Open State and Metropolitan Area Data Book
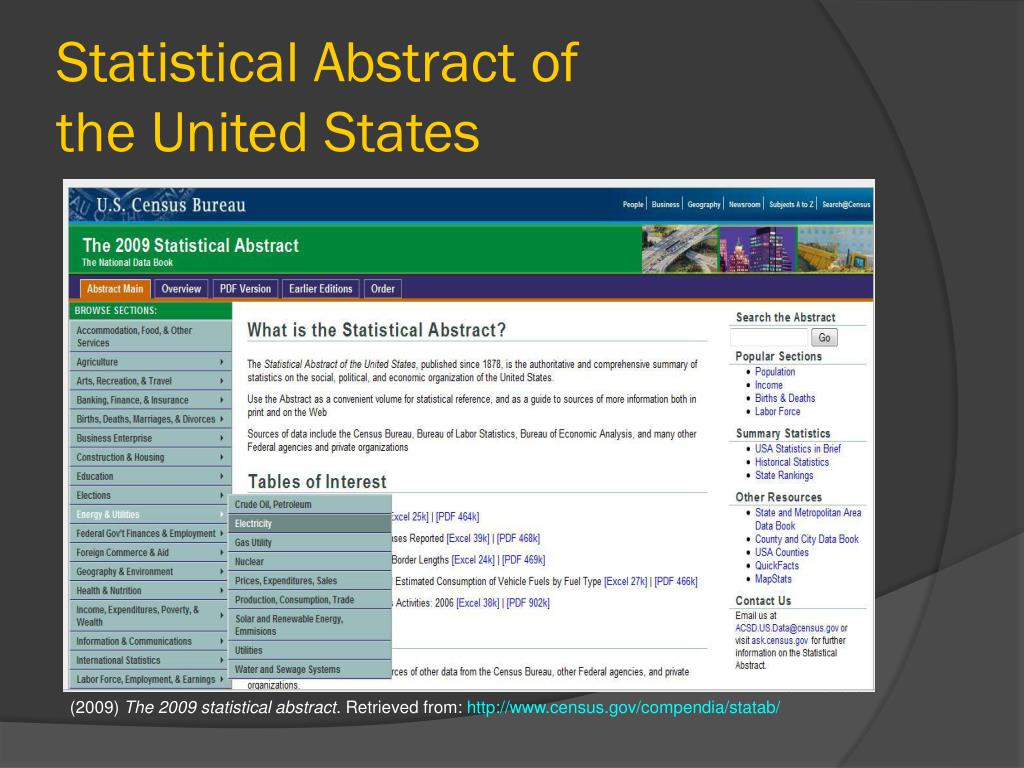This screenshot has width=1024, height=768. (x=808, y=519)
